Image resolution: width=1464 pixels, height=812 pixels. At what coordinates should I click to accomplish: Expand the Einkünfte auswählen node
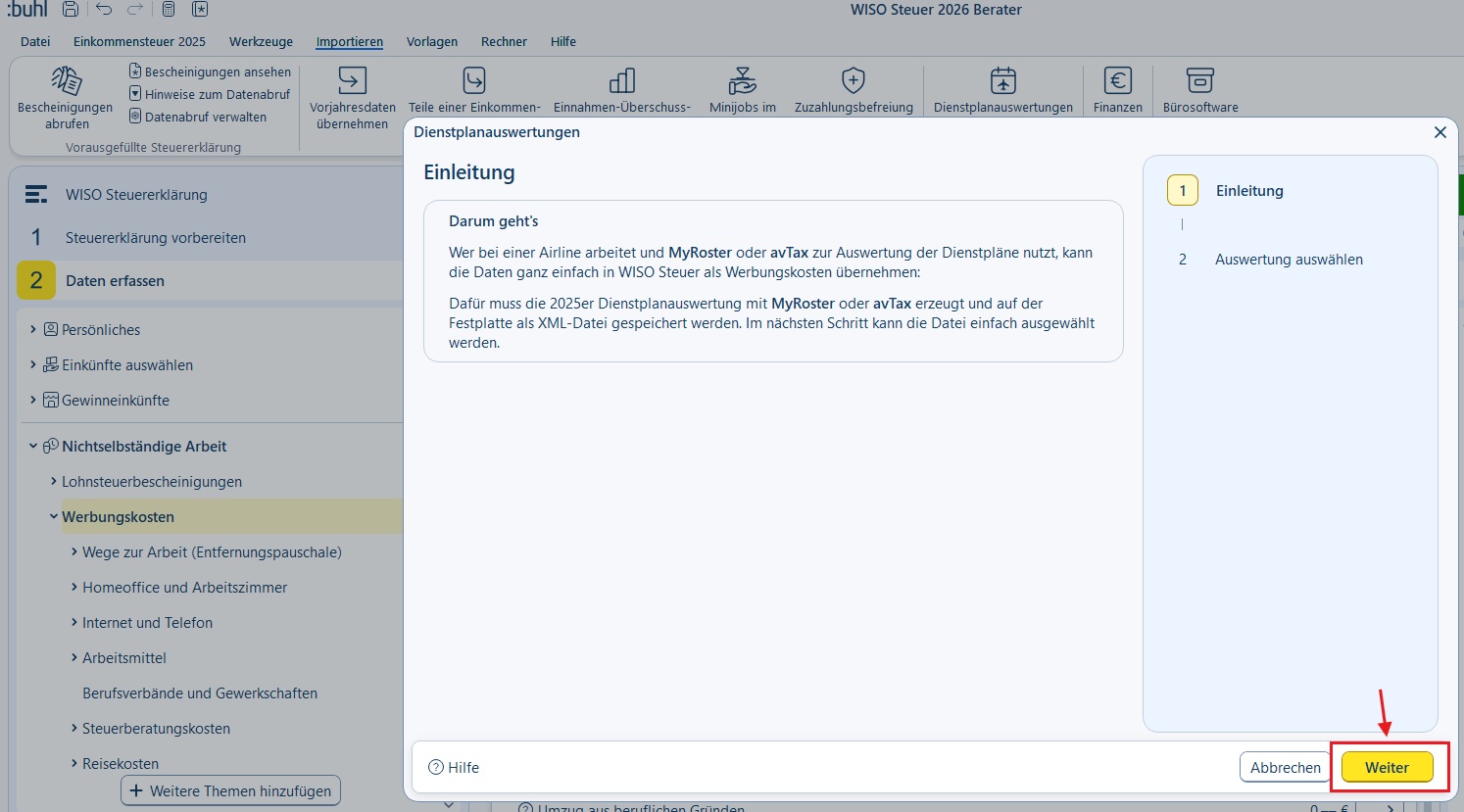(33, 364)
